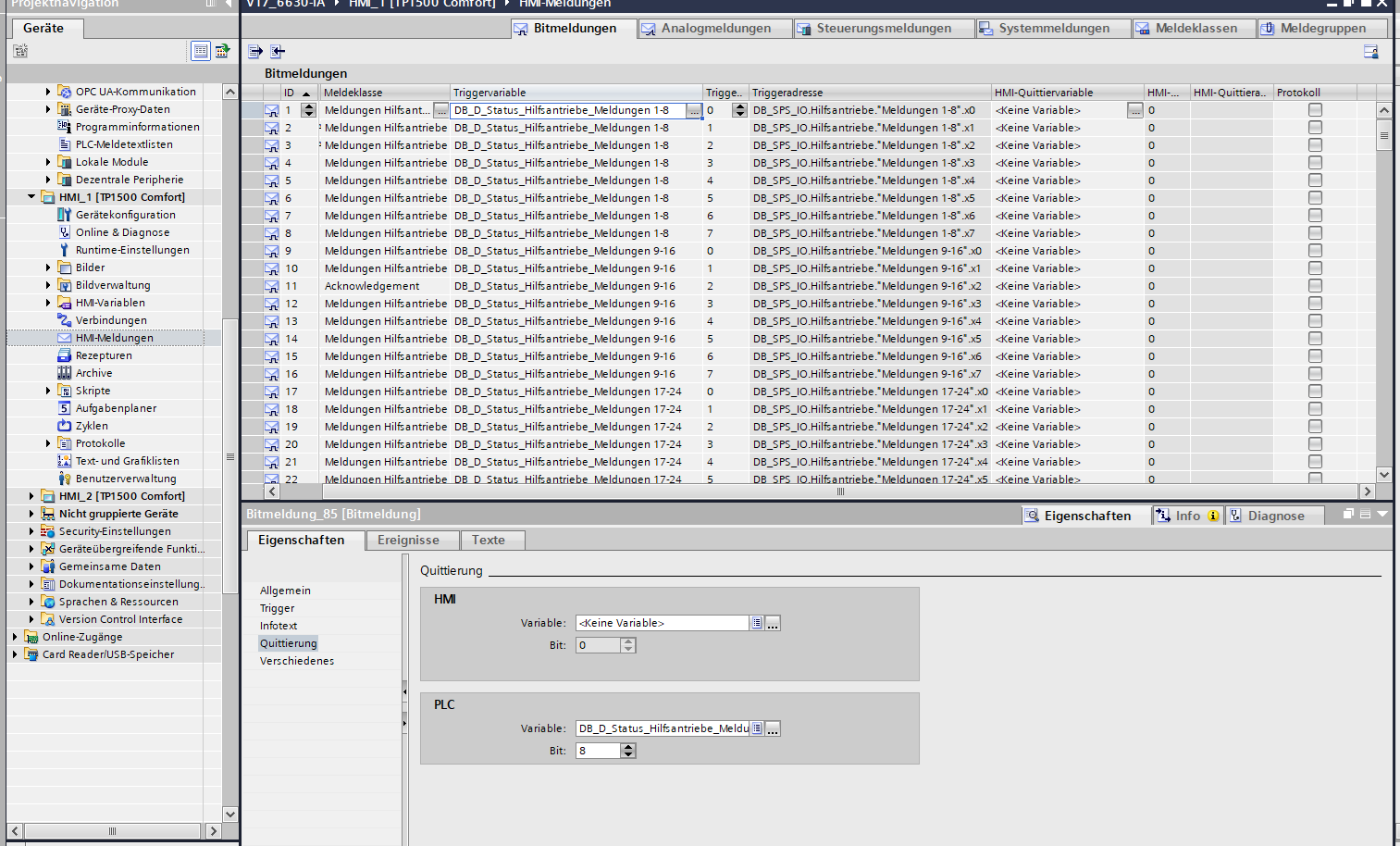Click the yellow info badge on Info tab
This screenshot has height=846, width=1400.
[x=1213, y=516]
